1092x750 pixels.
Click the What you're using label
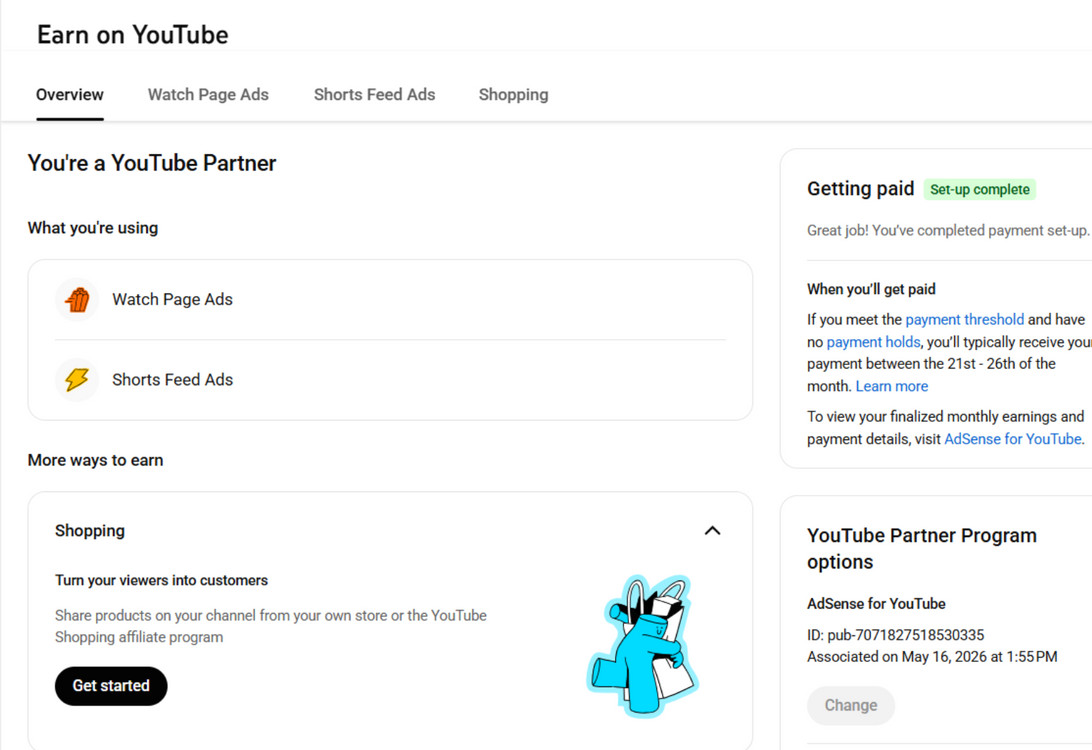(x=93, y=228)
